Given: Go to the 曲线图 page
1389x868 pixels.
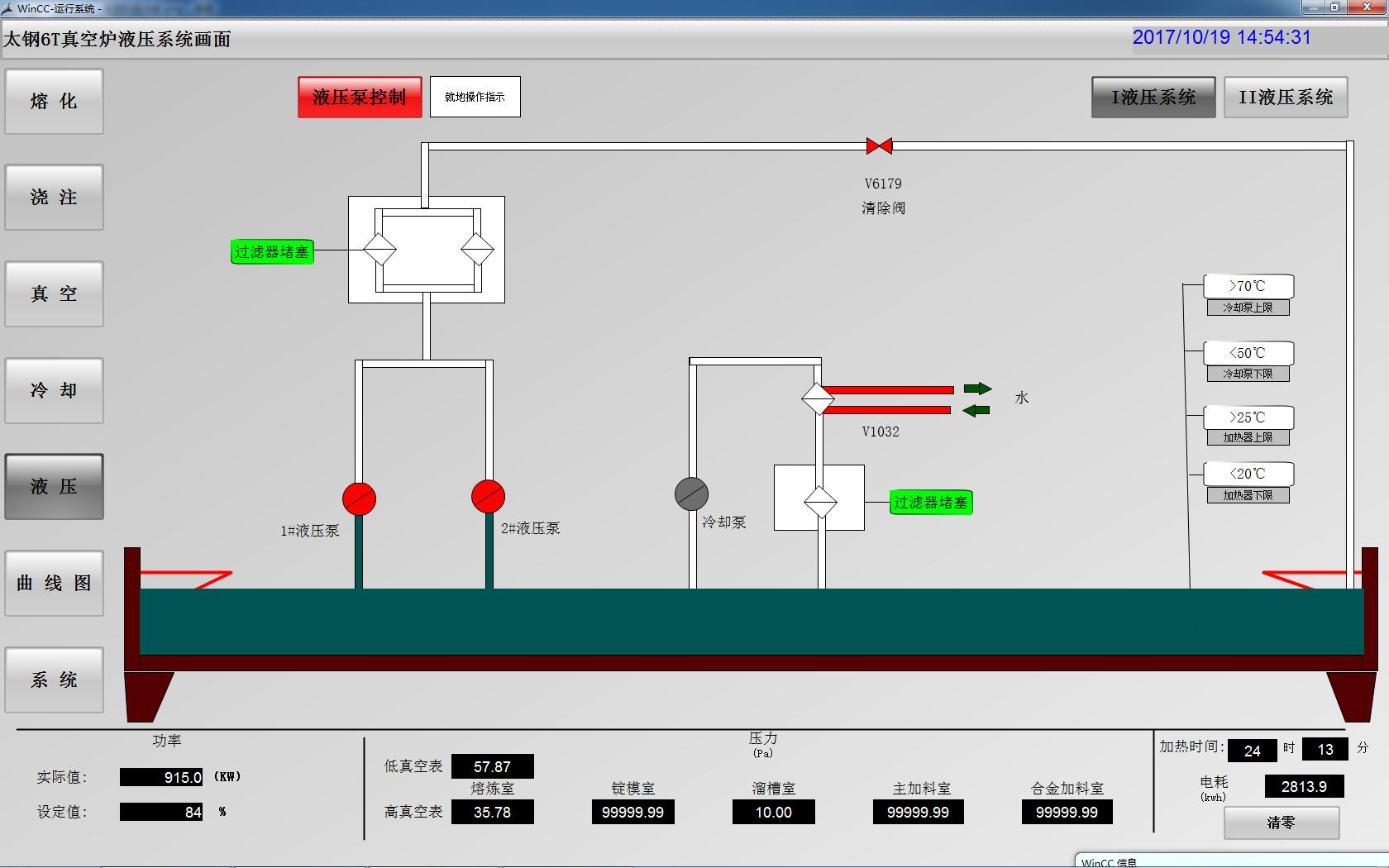Looking at the screenshot, I should coord(55,584).
